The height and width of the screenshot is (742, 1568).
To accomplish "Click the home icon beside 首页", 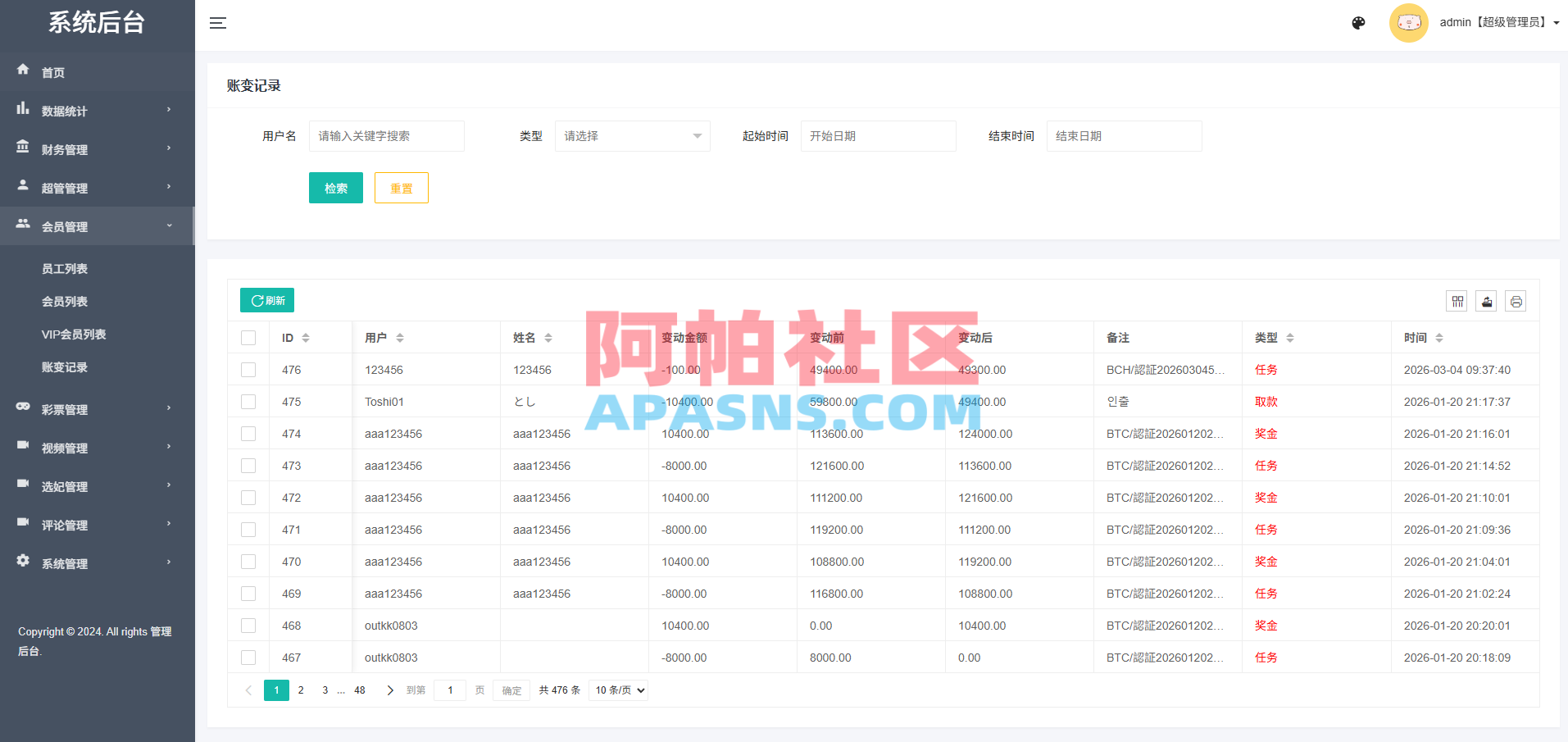I will coord(23,70).
